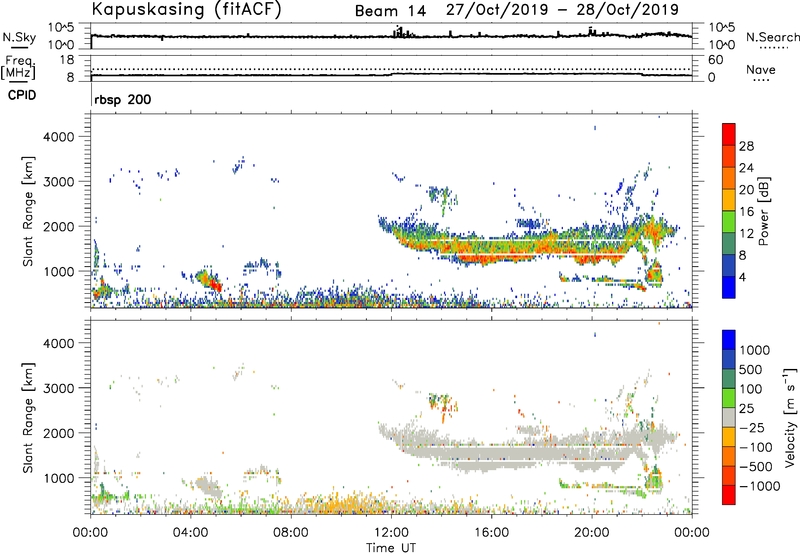800x554 pixels.
Task: Click the '2000' range tick of the velocity panel
Action: [x=59, y=433]
